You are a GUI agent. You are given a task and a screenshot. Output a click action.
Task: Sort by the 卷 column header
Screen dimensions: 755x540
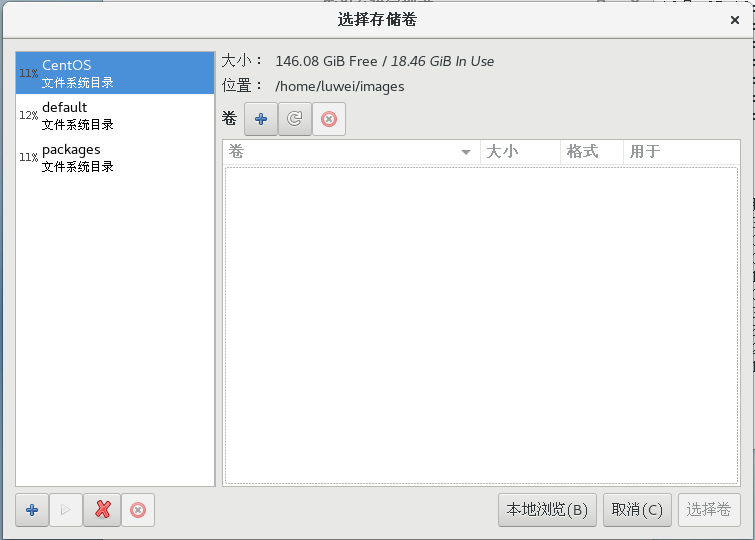(351, 152)
